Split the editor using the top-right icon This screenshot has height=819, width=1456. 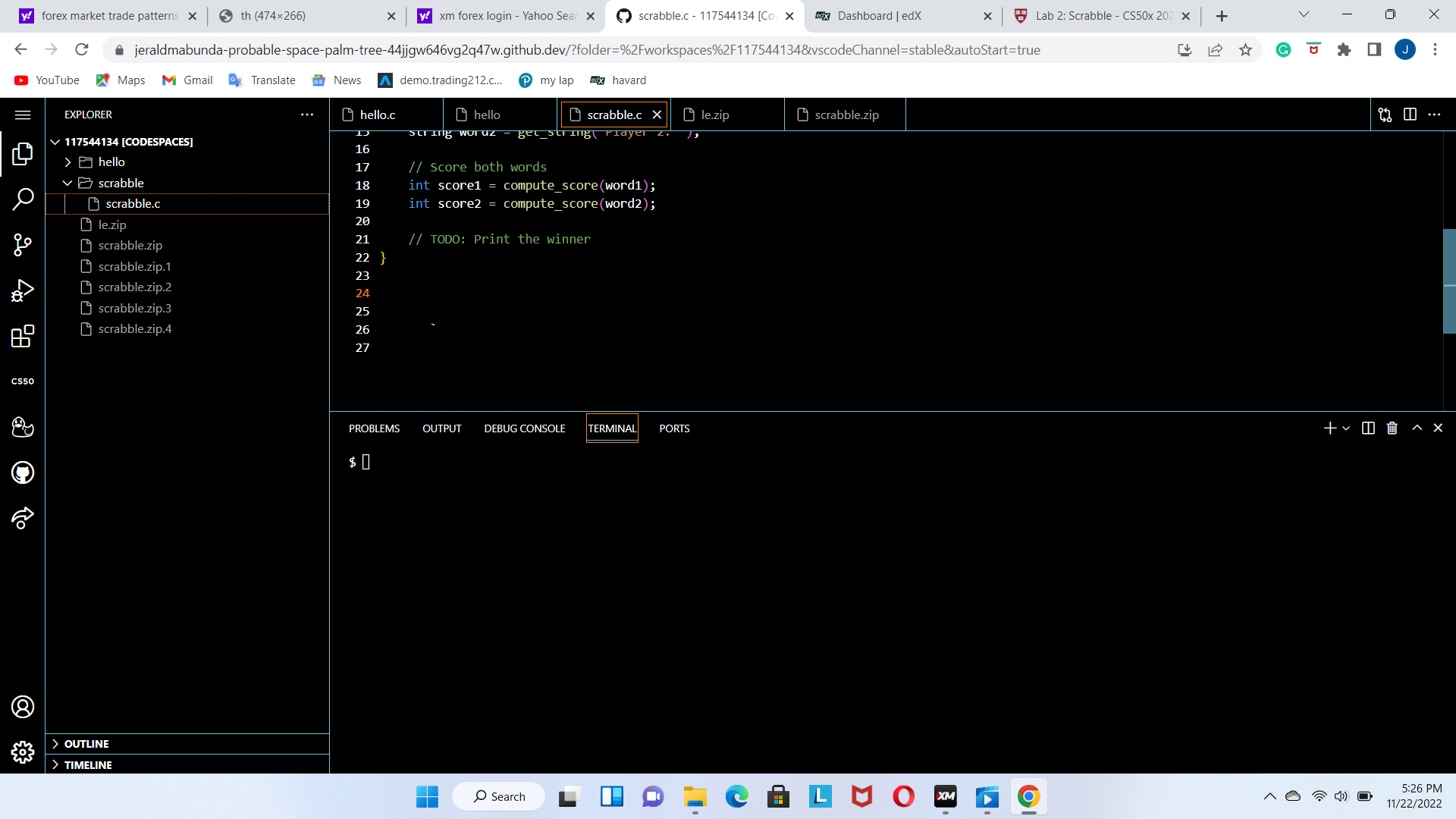(x=1410, y=115)
